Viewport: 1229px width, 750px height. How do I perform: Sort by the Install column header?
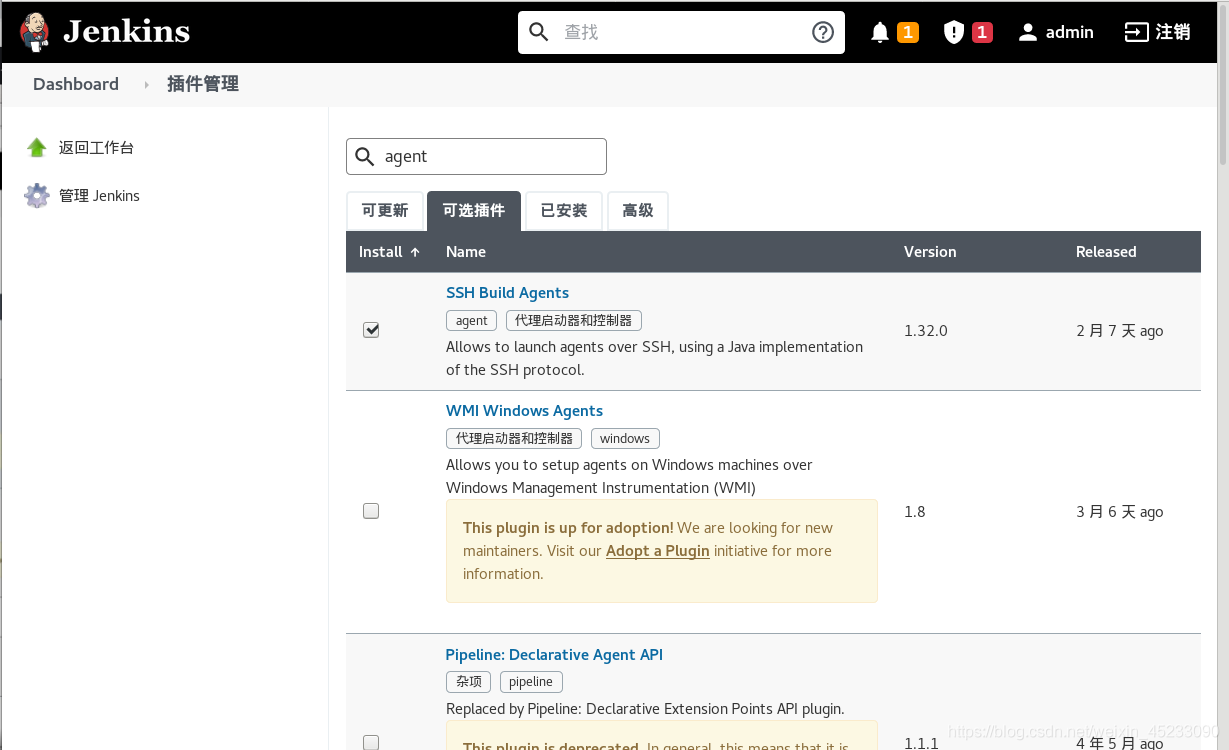click(x=389, y=252)
